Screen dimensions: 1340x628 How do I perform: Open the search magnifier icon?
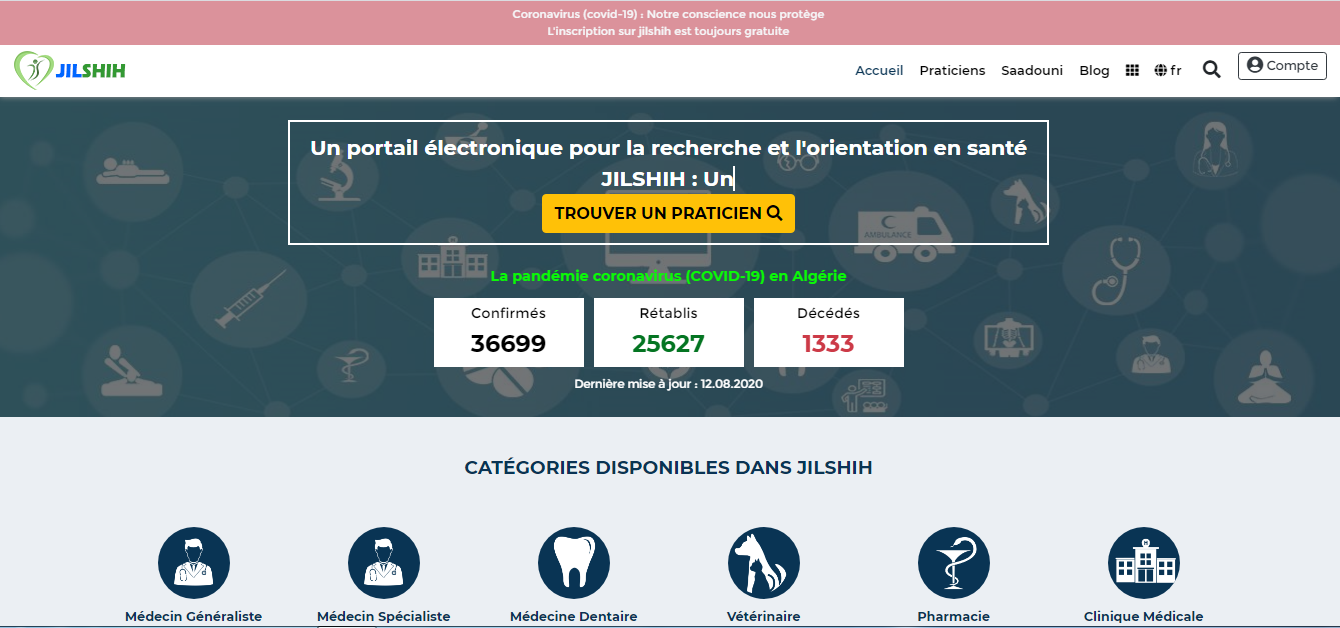(1211, 70)
